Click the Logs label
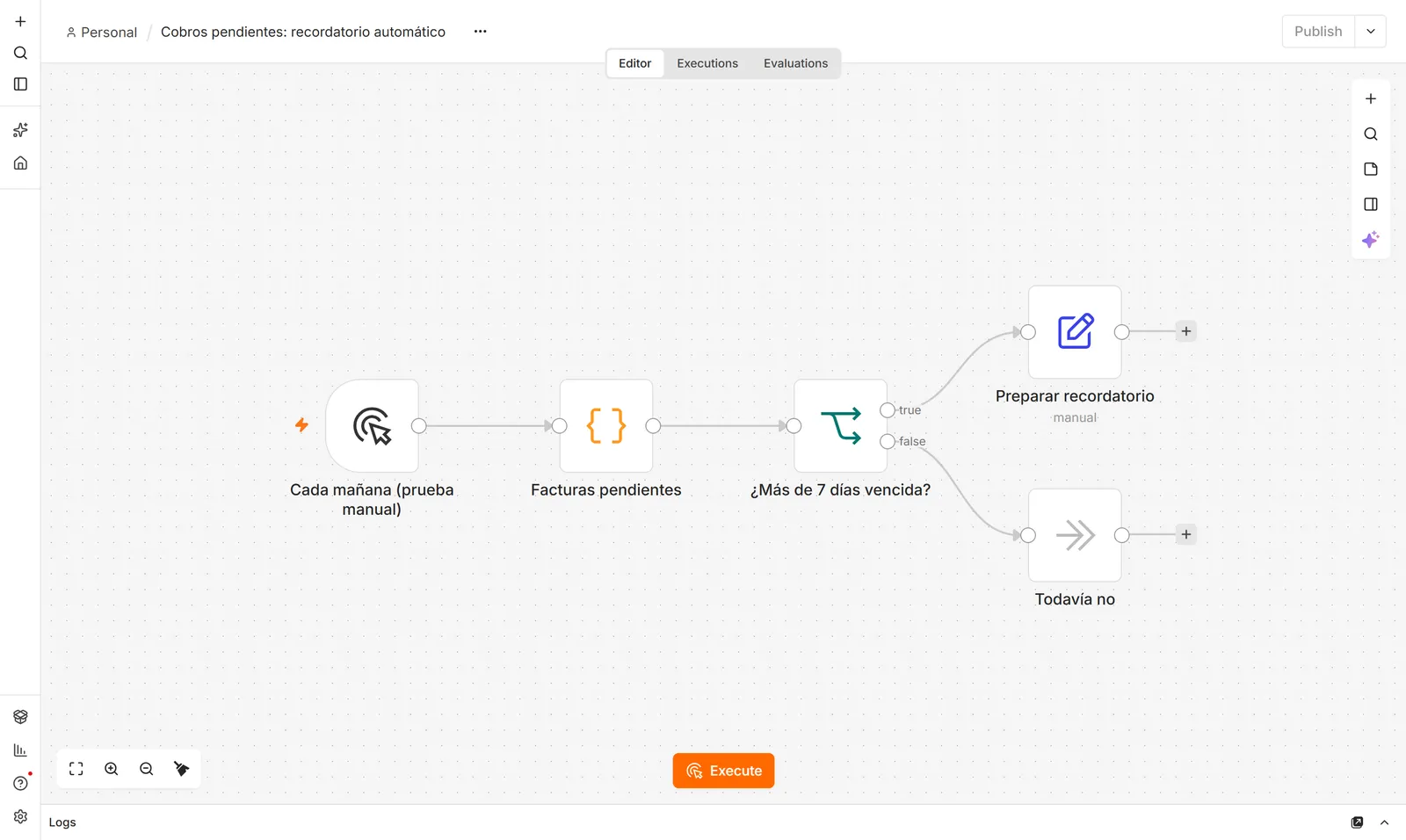 (x=62, y=822)
